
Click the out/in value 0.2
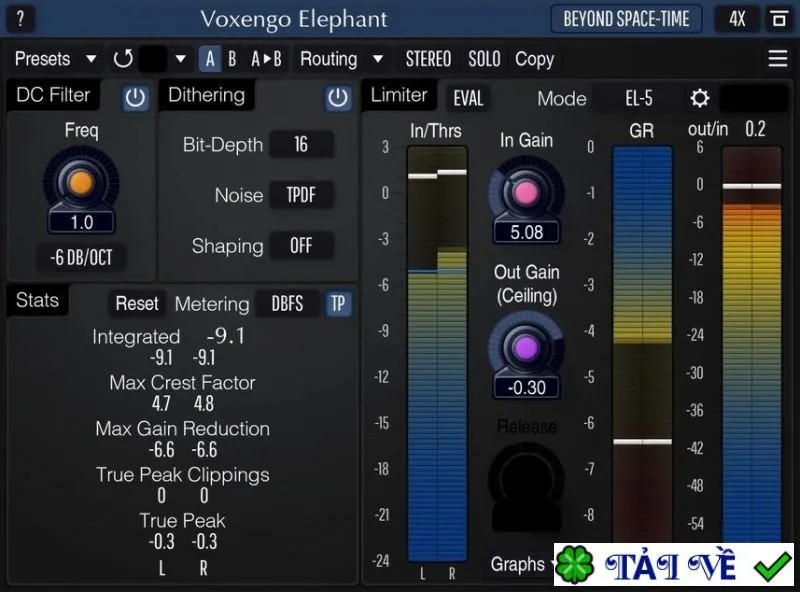coord(755,129)
